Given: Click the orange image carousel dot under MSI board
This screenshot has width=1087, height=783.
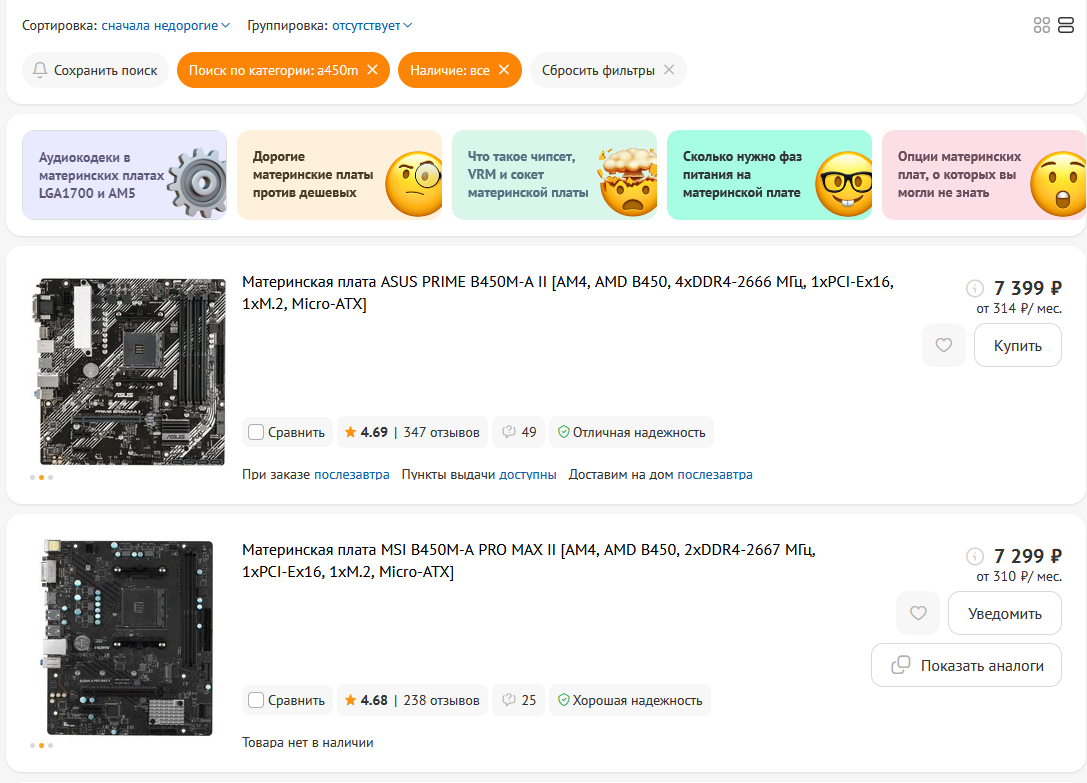Looking at the screenshot, I should (42, 746).
